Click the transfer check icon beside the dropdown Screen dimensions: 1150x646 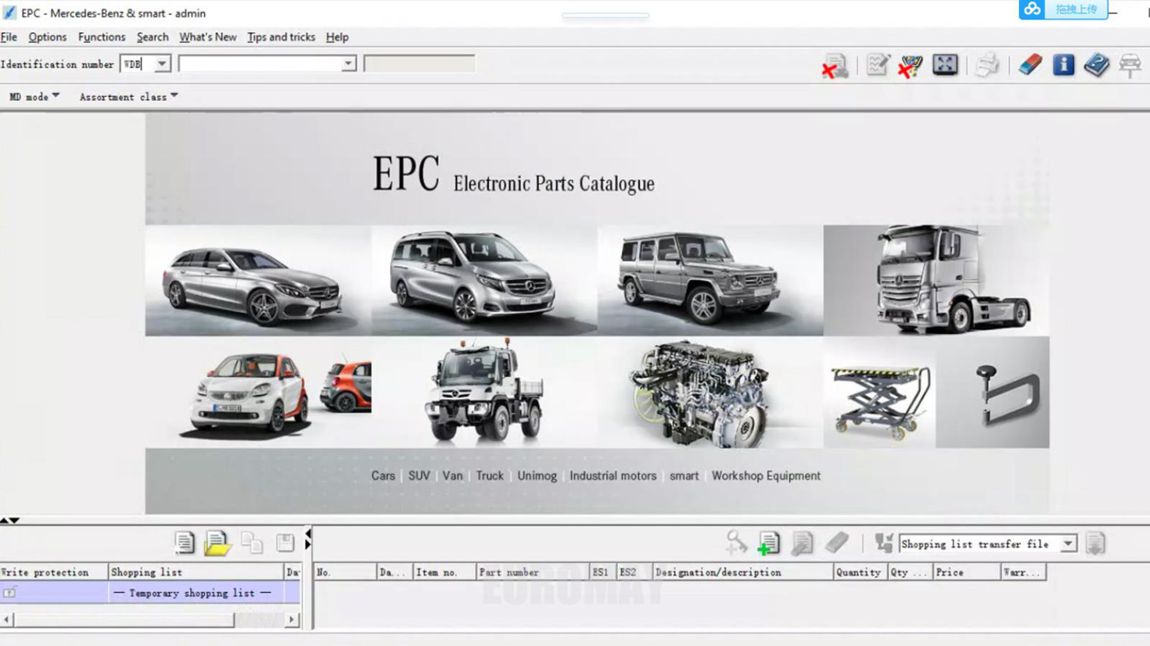click(884, 543)
